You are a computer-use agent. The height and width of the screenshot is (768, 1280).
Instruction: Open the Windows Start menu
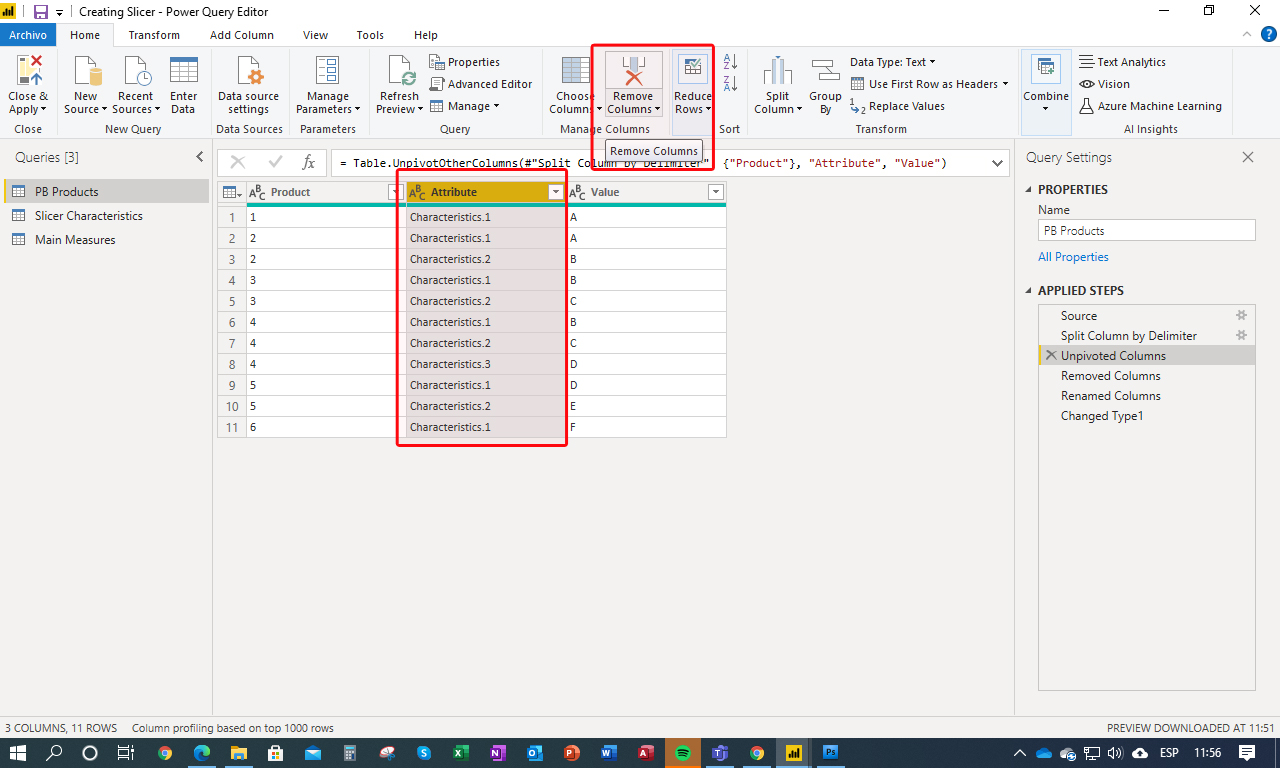18,753
